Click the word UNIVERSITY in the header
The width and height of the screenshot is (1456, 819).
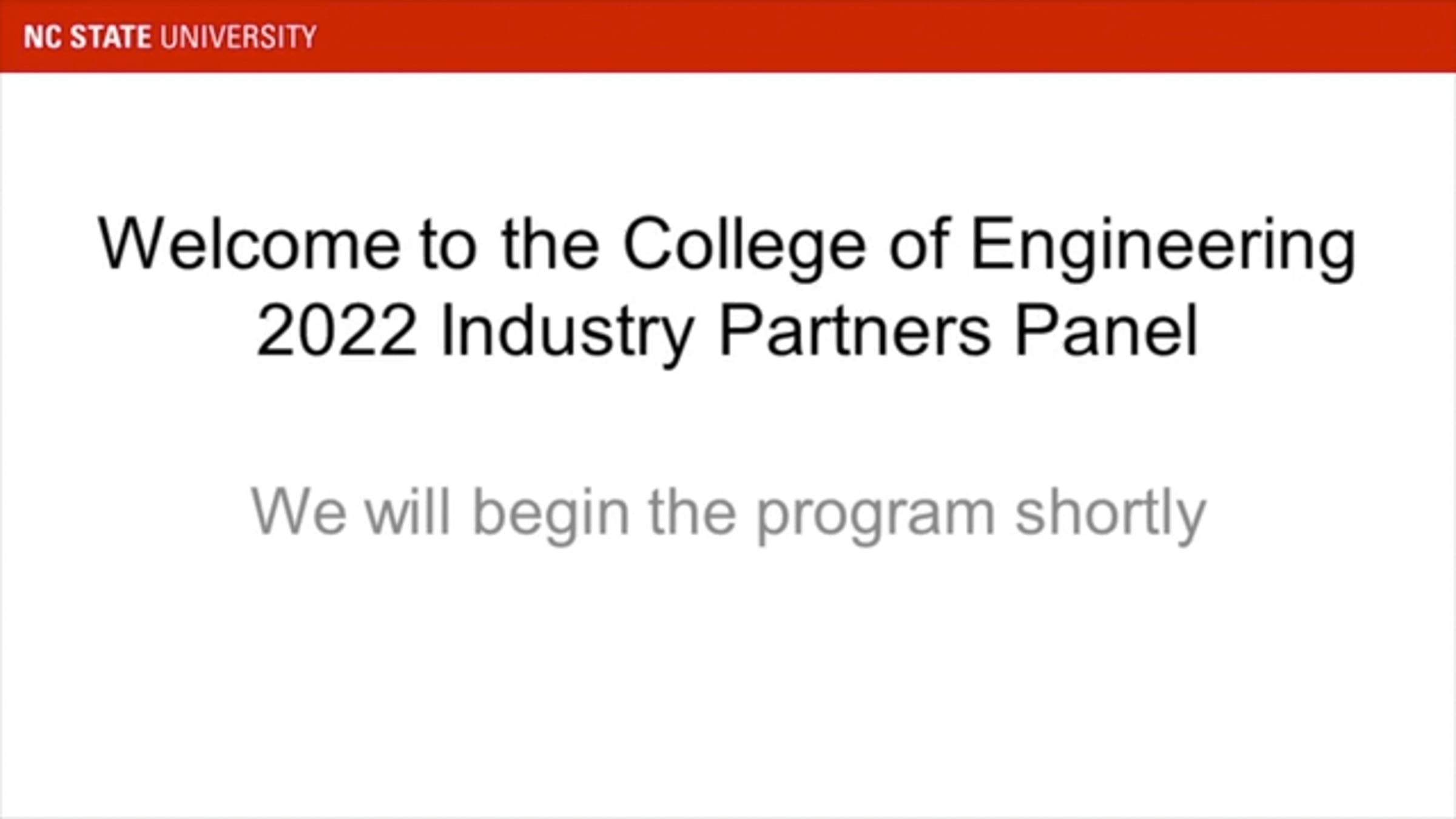238,37
